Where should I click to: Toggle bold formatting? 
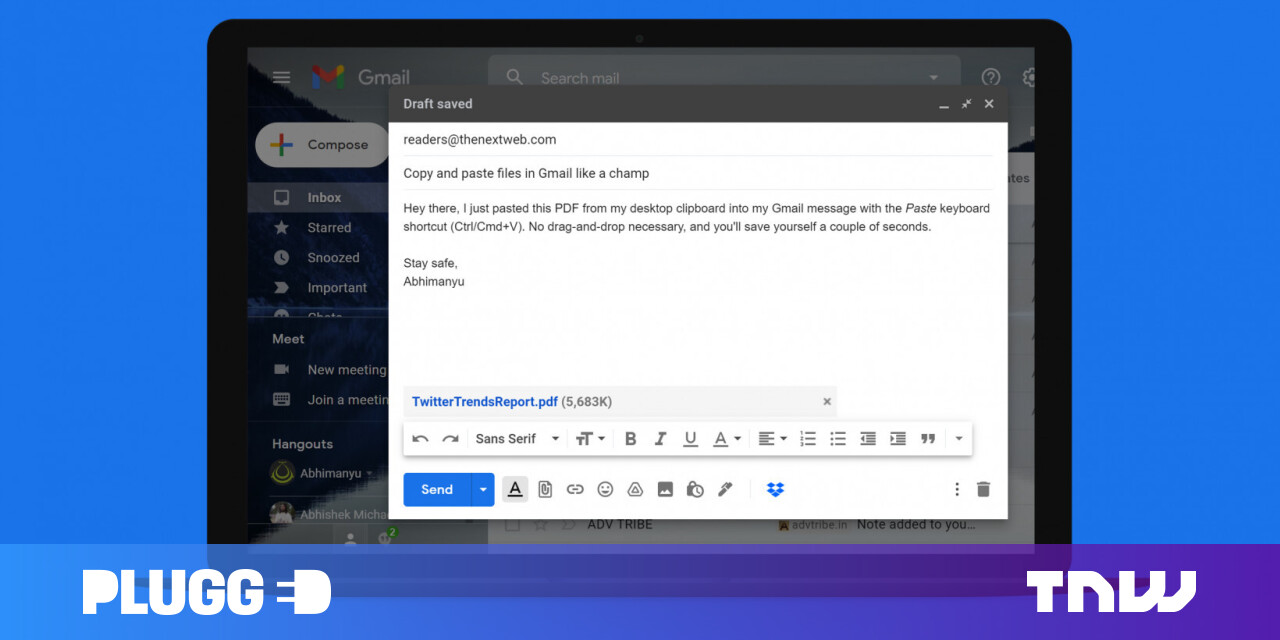tap(630, 438)
